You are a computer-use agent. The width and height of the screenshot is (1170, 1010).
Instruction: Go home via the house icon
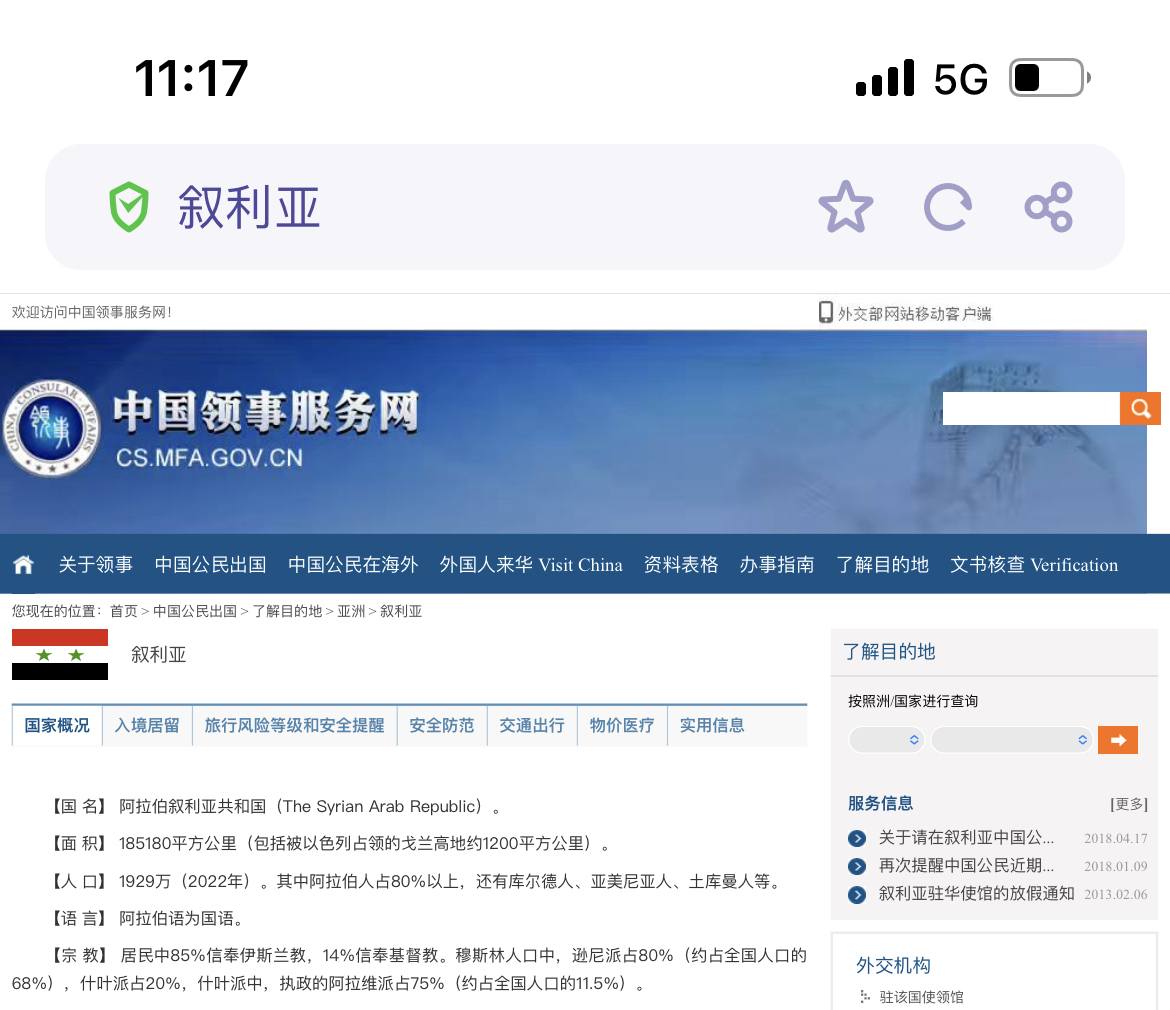coord(23,565)
